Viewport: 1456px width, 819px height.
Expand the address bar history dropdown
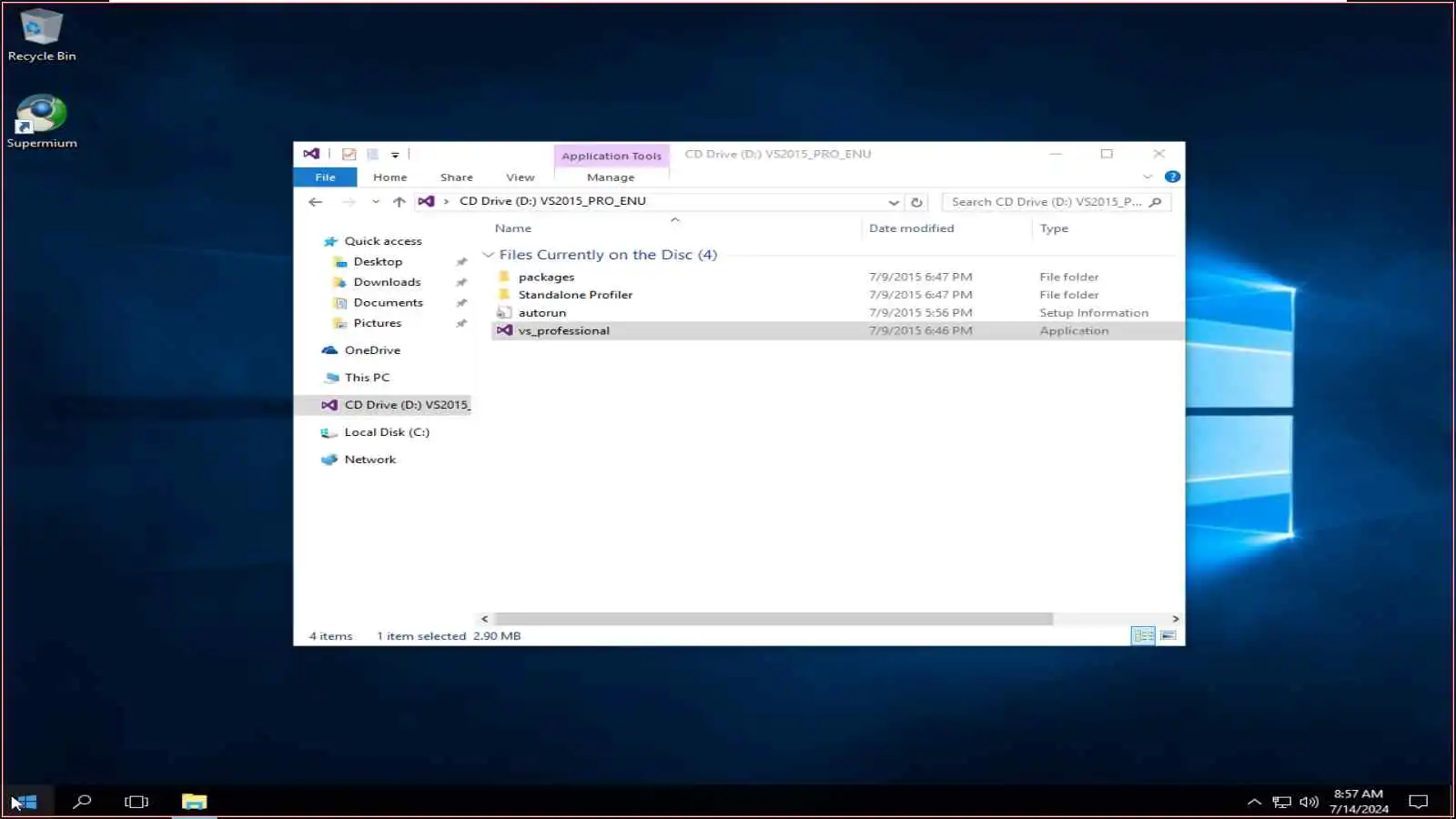(894, 202)
